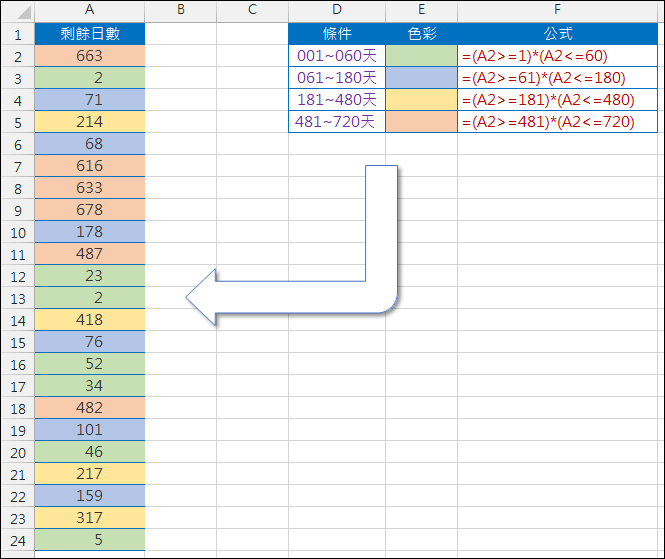The image size is (665, 559).
Task: Click cell with value 663
Action: 89,56
